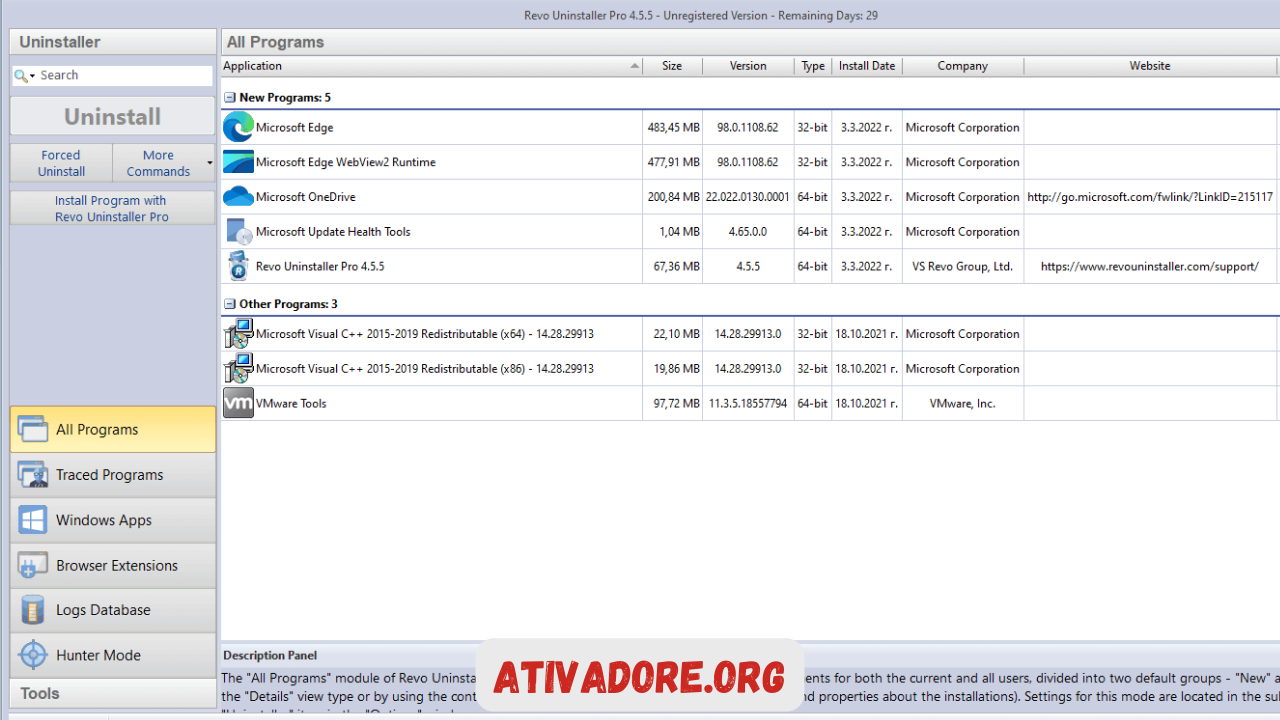Click the large Uninstall button

(x=113, y=116)
